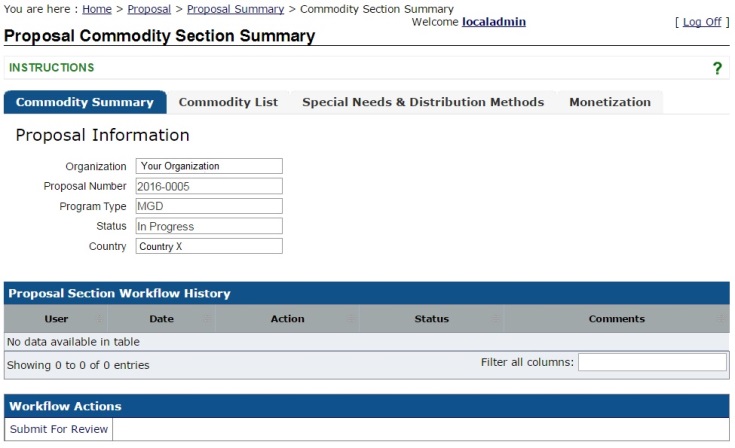The image size is (735, 448).
Task: Click into the Organization text field
Action: pyautogui.click(x=209, y=166)
